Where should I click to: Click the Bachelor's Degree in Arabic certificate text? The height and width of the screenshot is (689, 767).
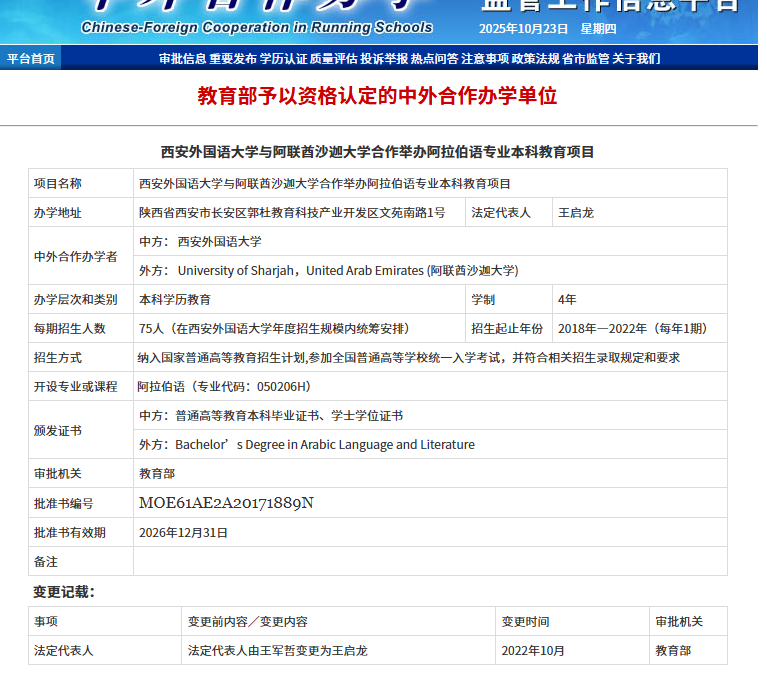pos(324,444)
